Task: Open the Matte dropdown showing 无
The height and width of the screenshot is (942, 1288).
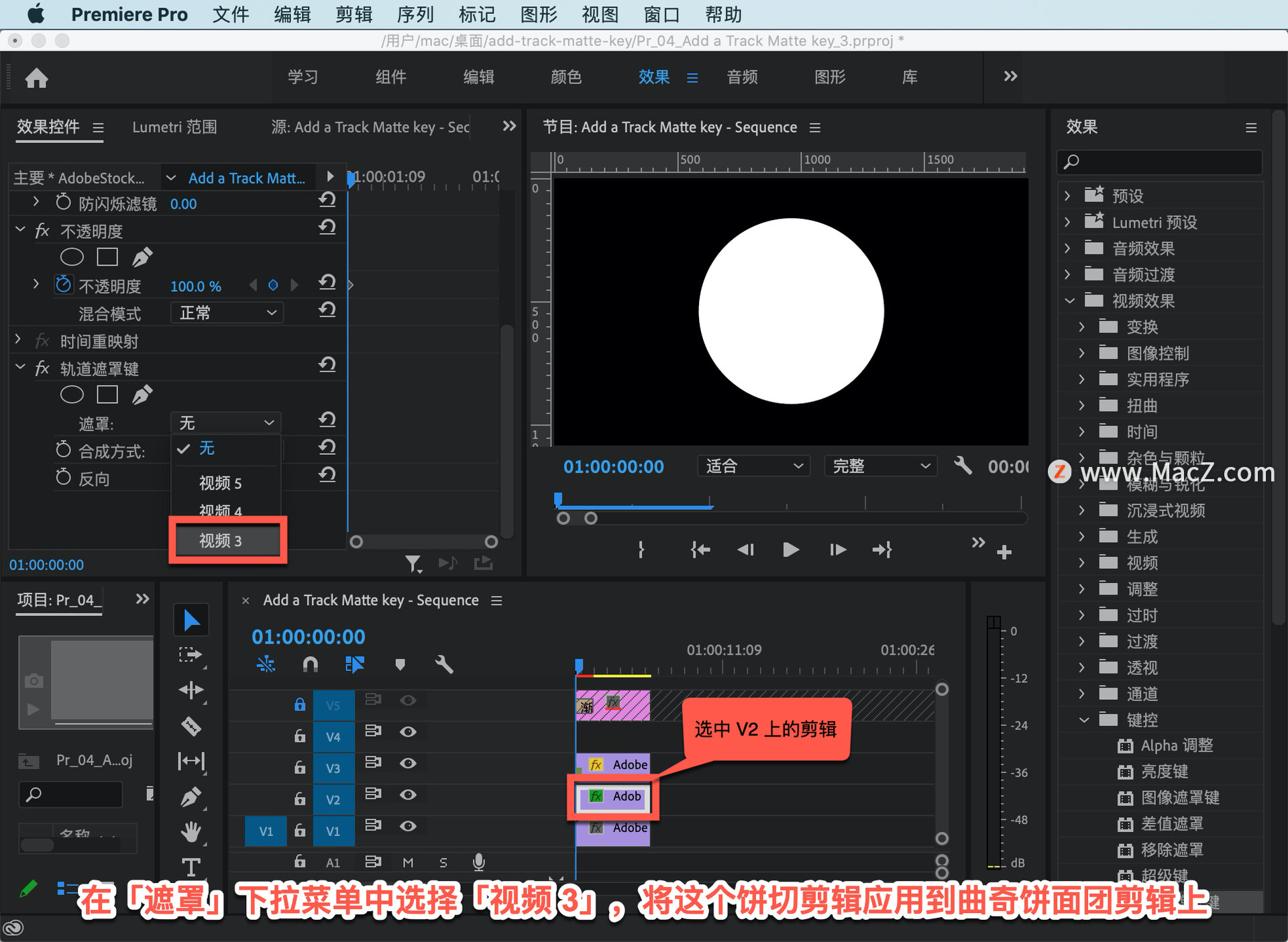Action: pyautogui.click(x=225, y=423)
